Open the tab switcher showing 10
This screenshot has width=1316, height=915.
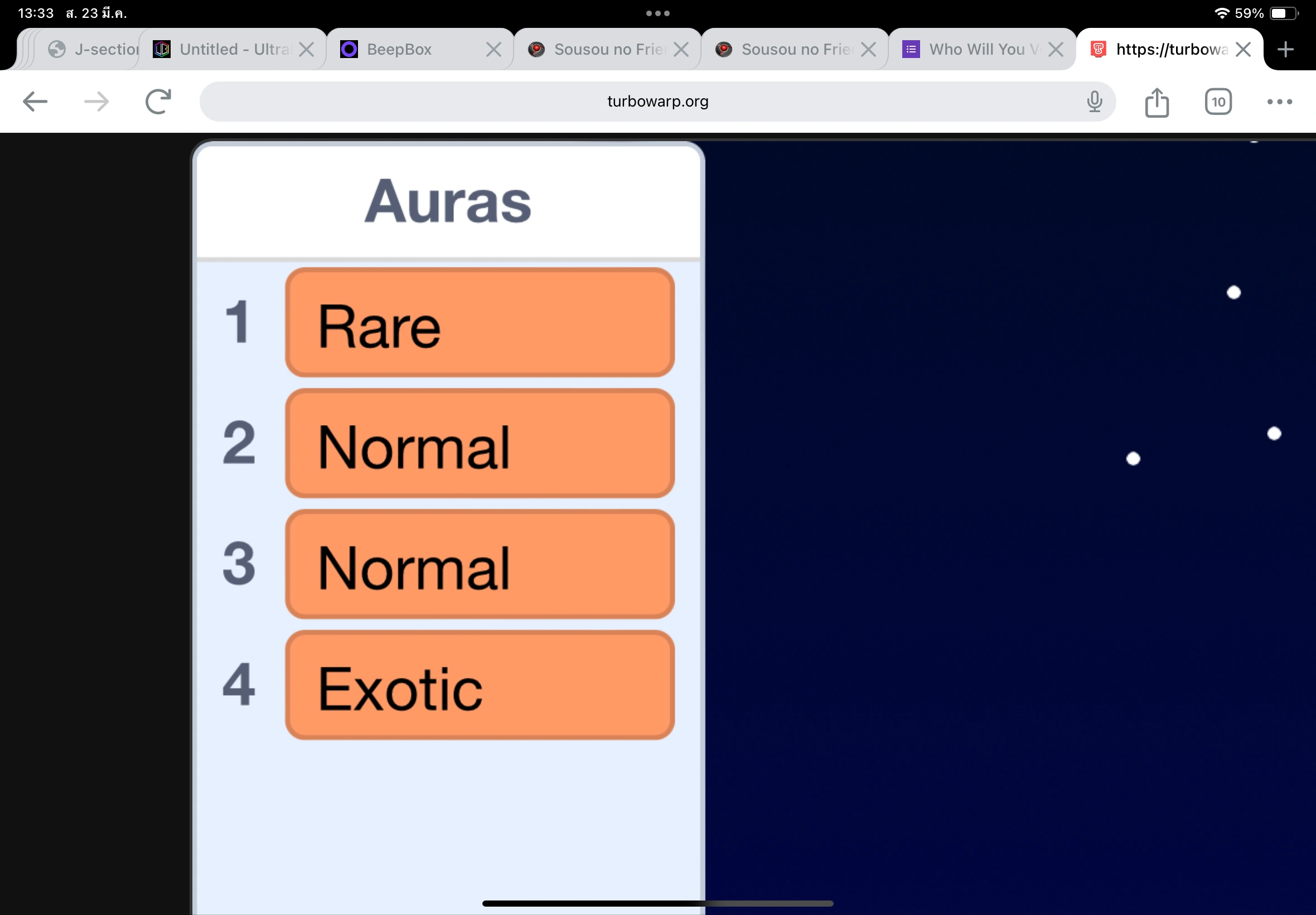1218,102
